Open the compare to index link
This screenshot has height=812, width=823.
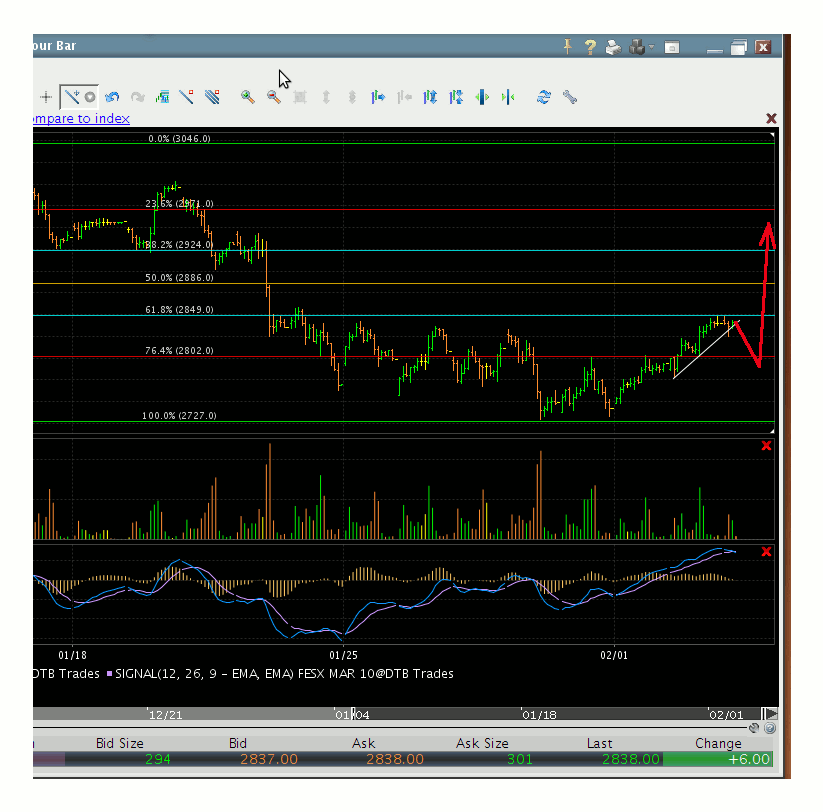click(x=81, y=119)
